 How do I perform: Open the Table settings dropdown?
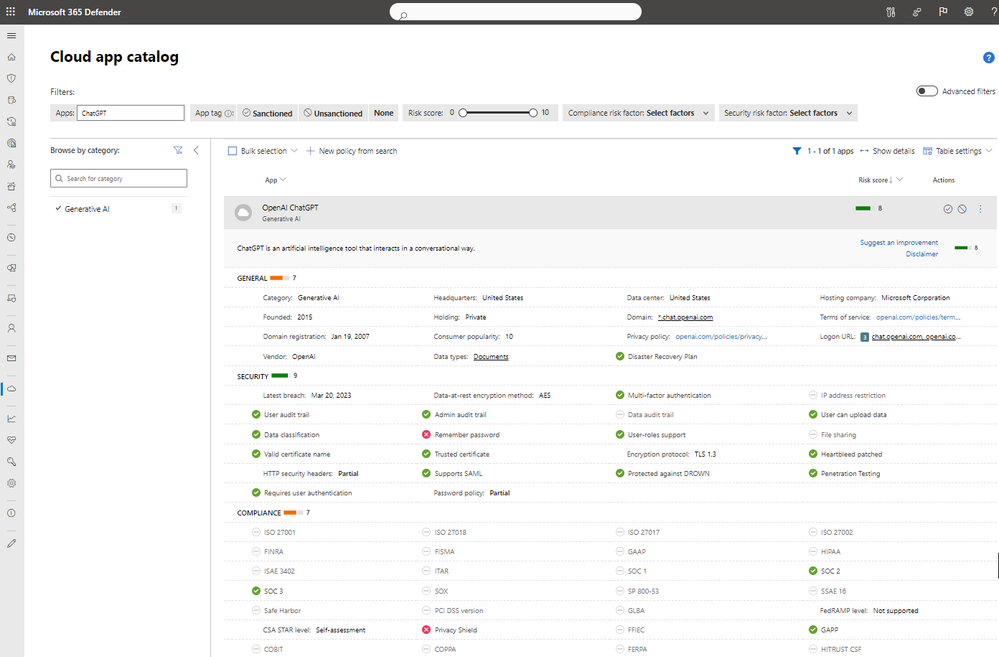tap(958, 151)
